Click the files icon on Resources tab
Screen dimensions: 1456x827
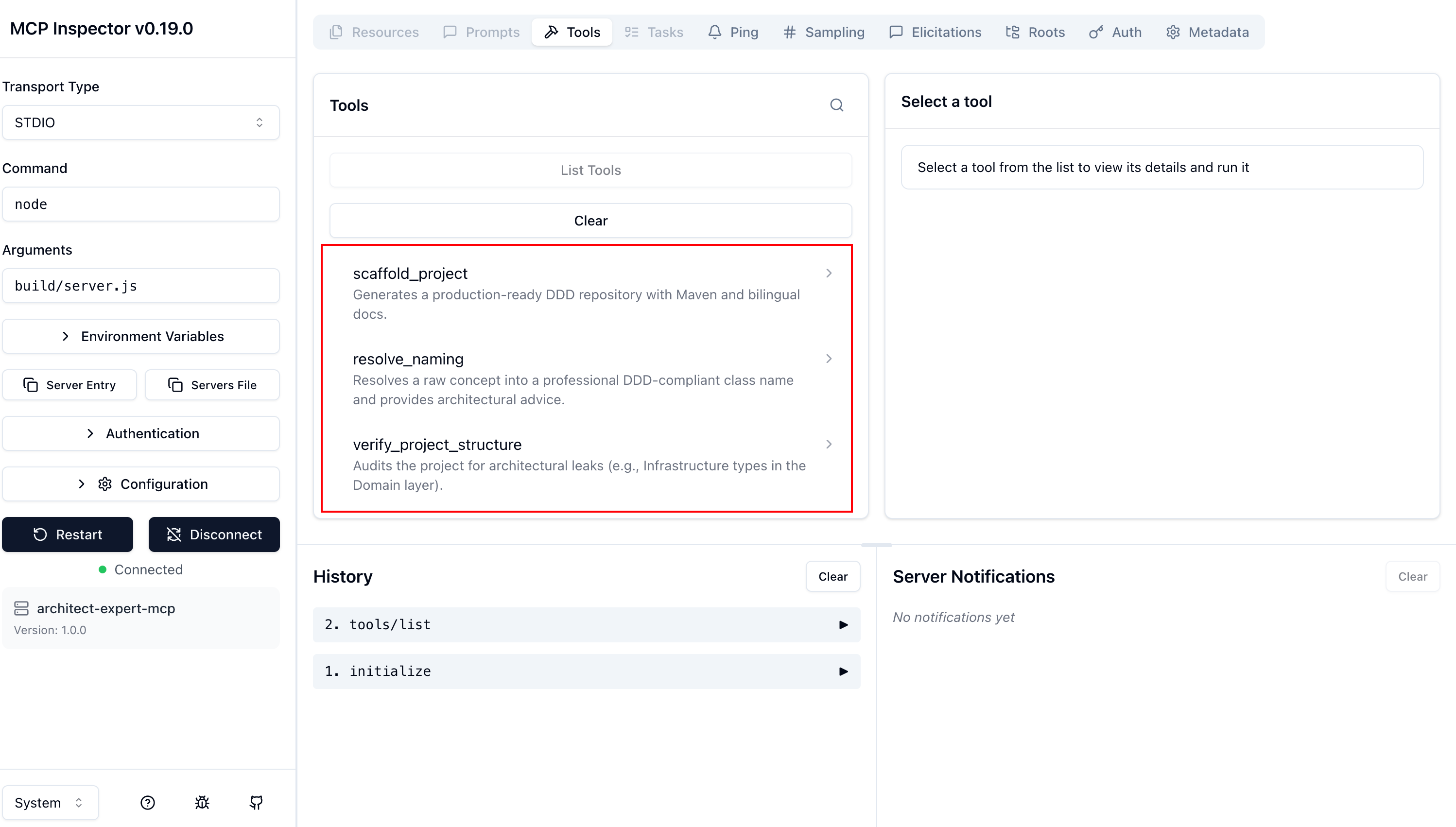pyautogui.click(x=336, y=33)
